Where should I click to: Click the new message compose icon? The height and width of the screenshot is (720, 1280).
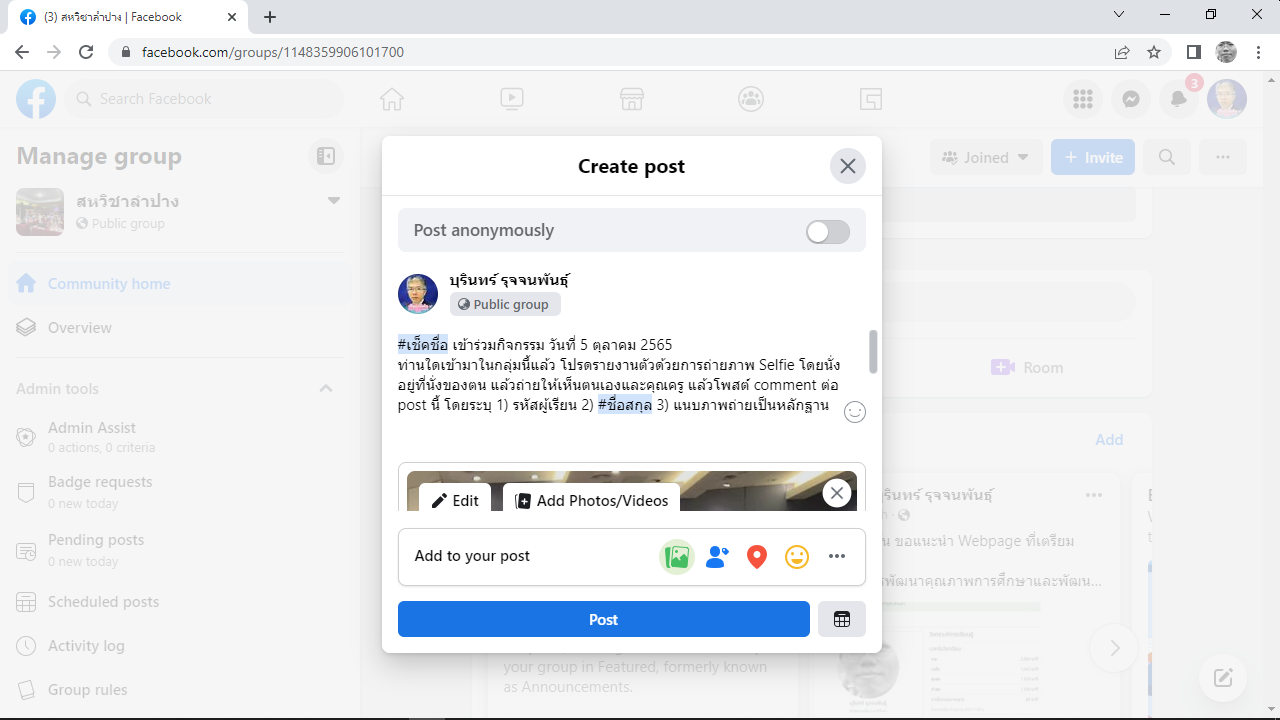(1223, 677)
